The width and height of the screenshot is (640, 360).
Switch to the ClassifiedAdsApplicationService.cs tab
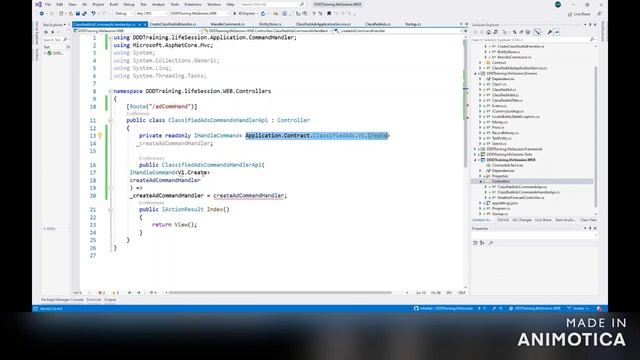click(x=323, y=24)
